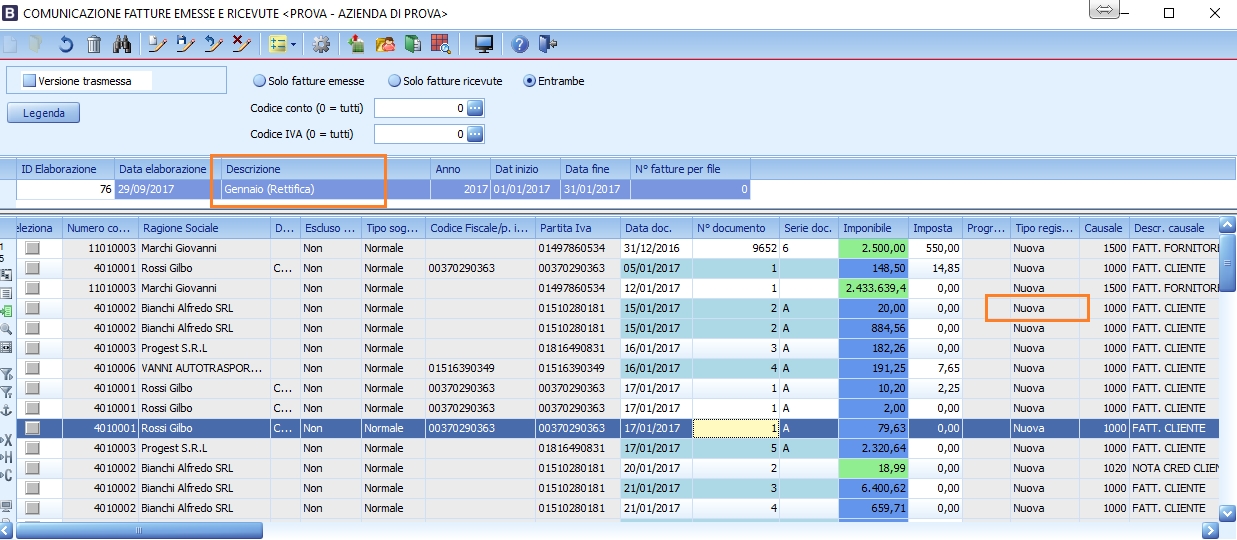Click the Imponibile column header

(873, 228)
